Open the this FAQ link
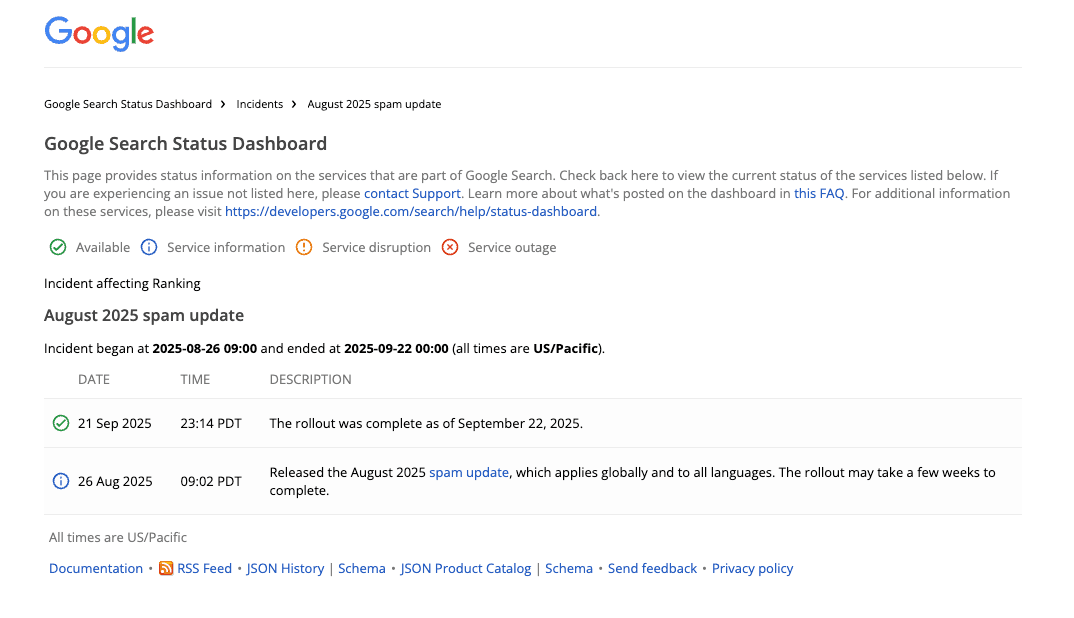This screenshot has width=1074, height=618. click(x=819, y=193)
